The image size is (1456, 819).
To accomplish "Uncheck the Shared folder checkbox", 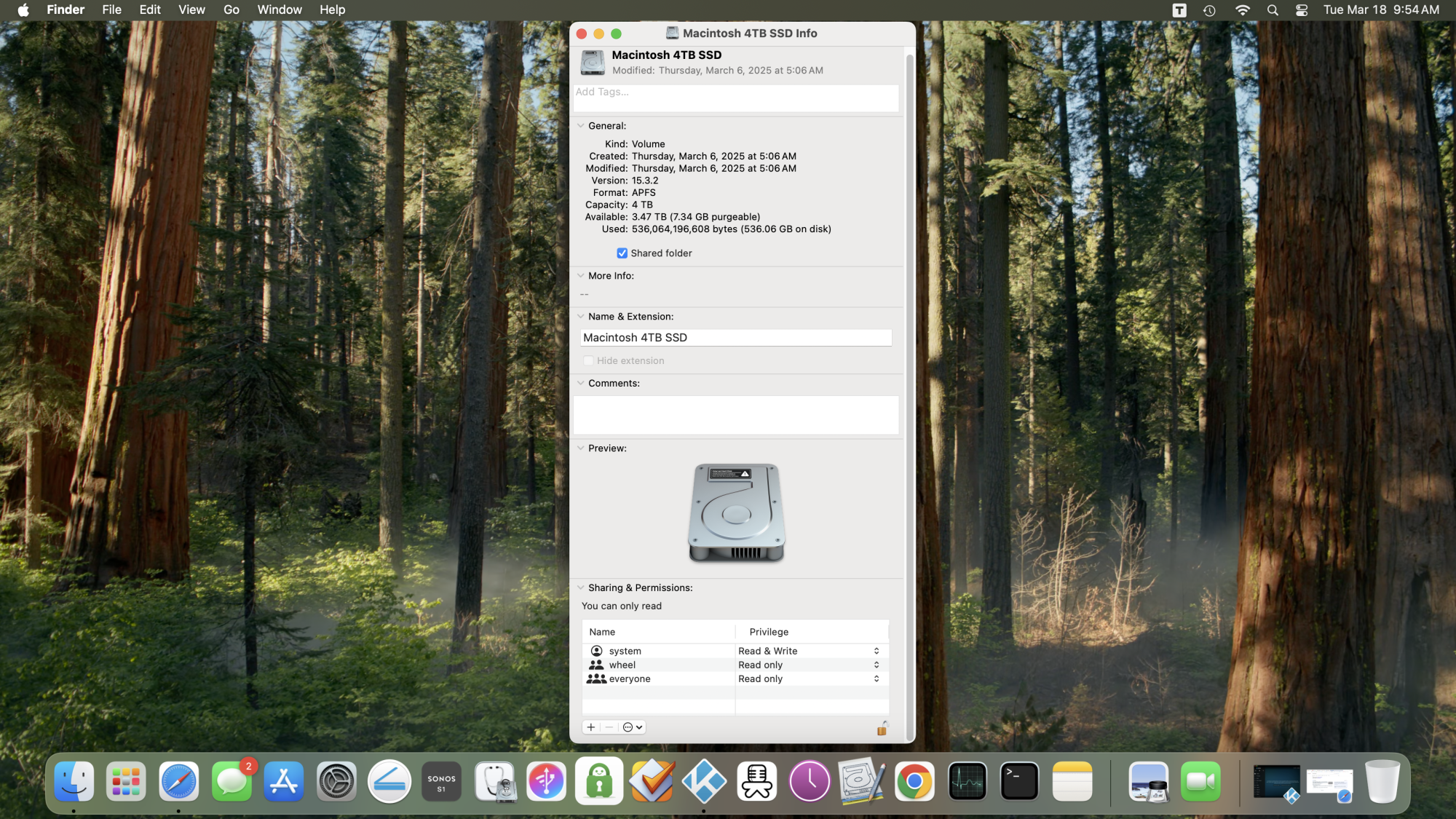I will tap(622, 253).
